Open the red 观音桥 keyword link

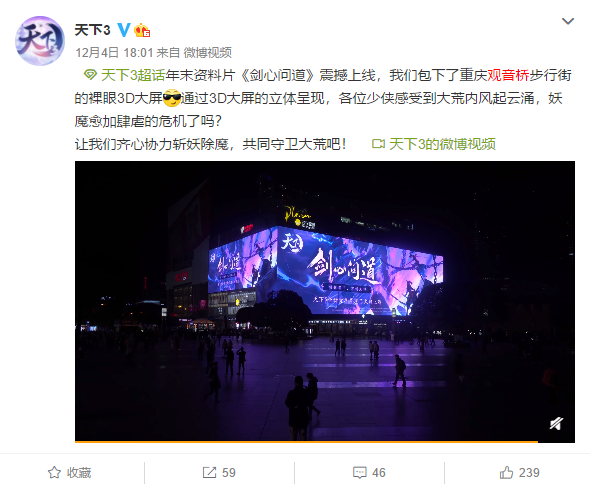[508, 75]
